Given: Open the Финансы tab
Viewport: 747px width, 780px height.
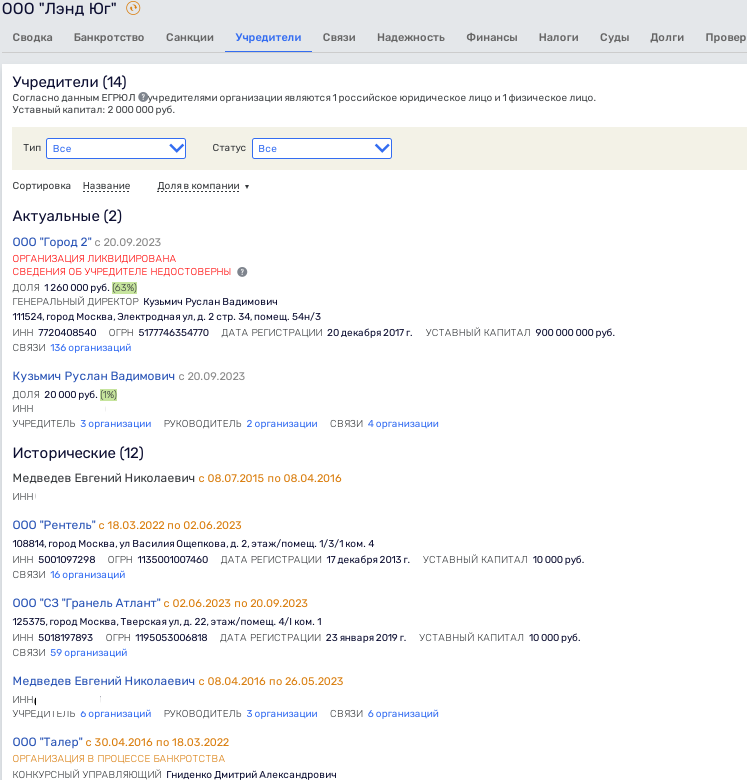Looking at the screenshot, I should (492, 37).
